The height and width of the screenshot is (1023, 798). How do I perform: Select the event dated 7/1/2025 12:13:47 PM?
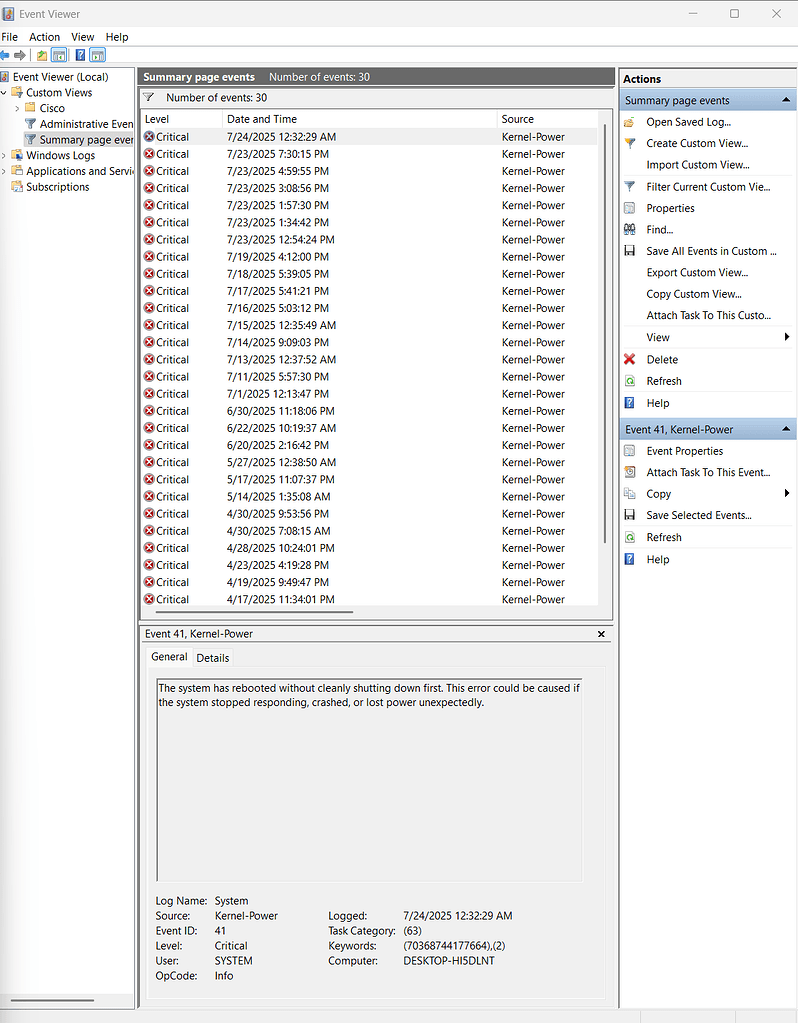tap(369, 394)
